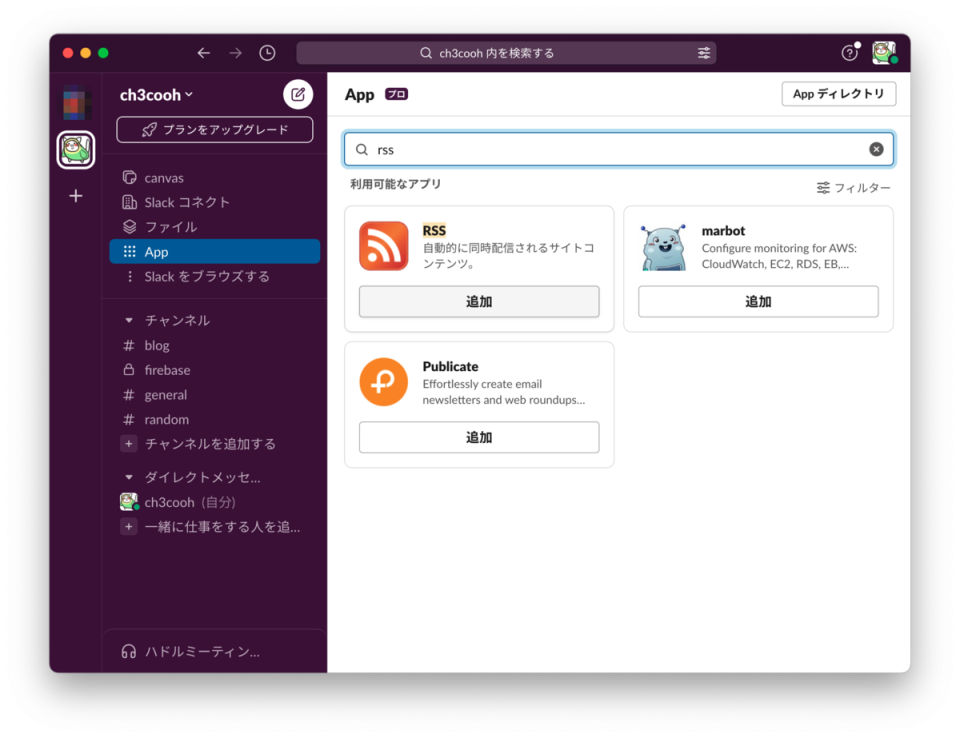Collapse the ダイレクトメッセージ section

tap(128, 477)
